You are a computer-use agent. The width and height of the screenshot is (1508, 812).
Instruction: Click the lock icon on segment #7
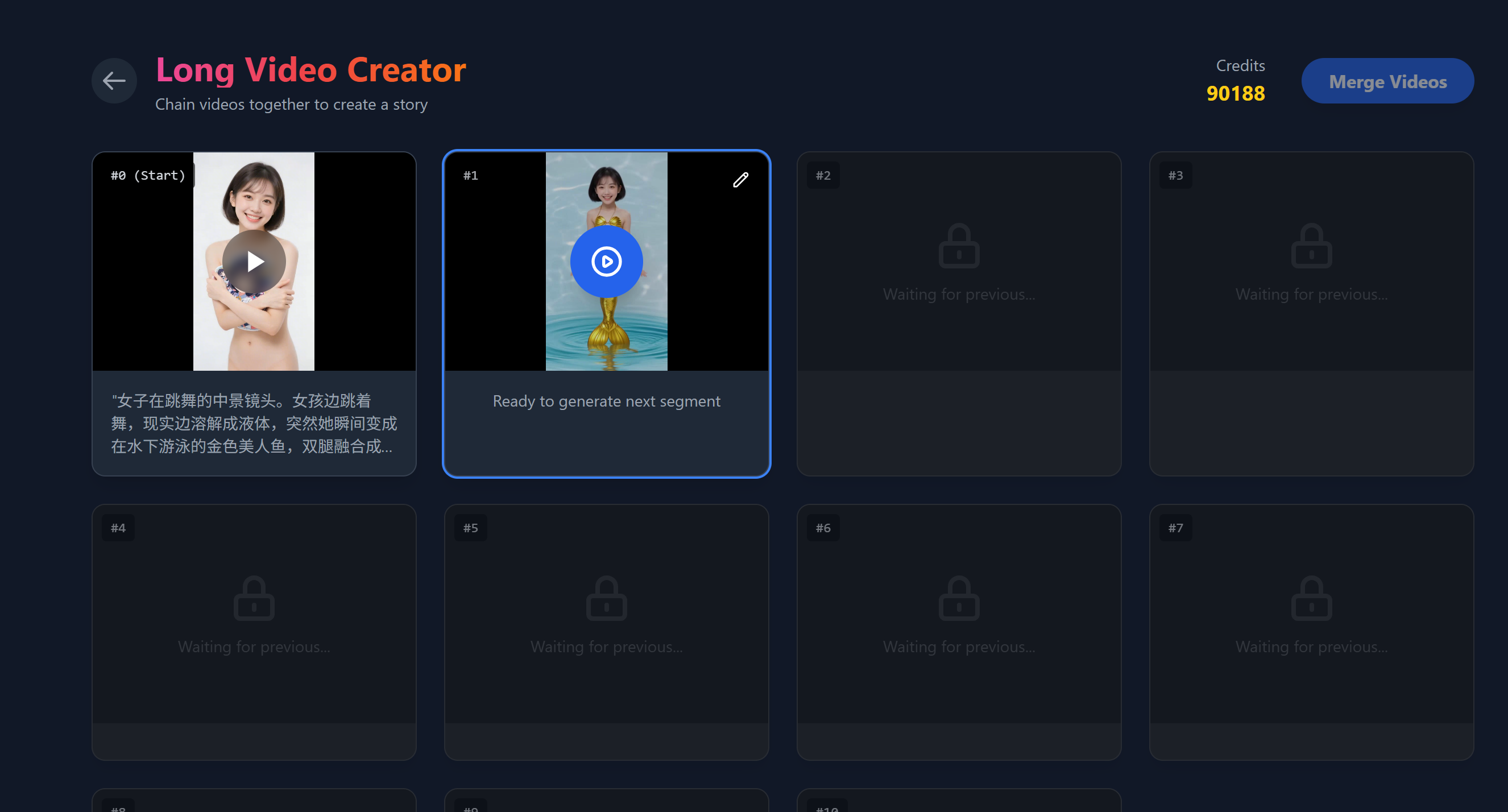1311,599
